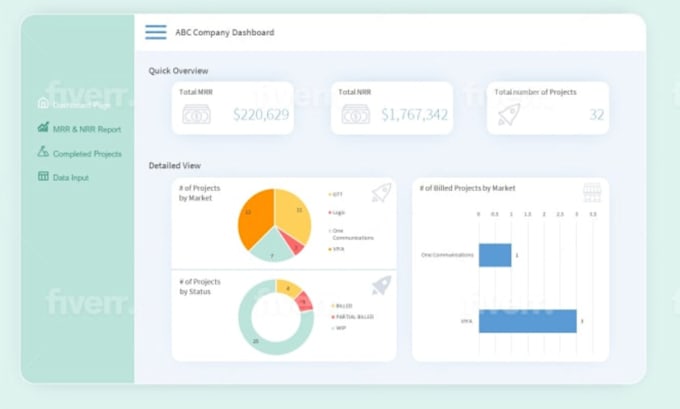Click the project count value 32
Image resolution: width=680 pixels, height=409 pixels.
tap(597, 115)
